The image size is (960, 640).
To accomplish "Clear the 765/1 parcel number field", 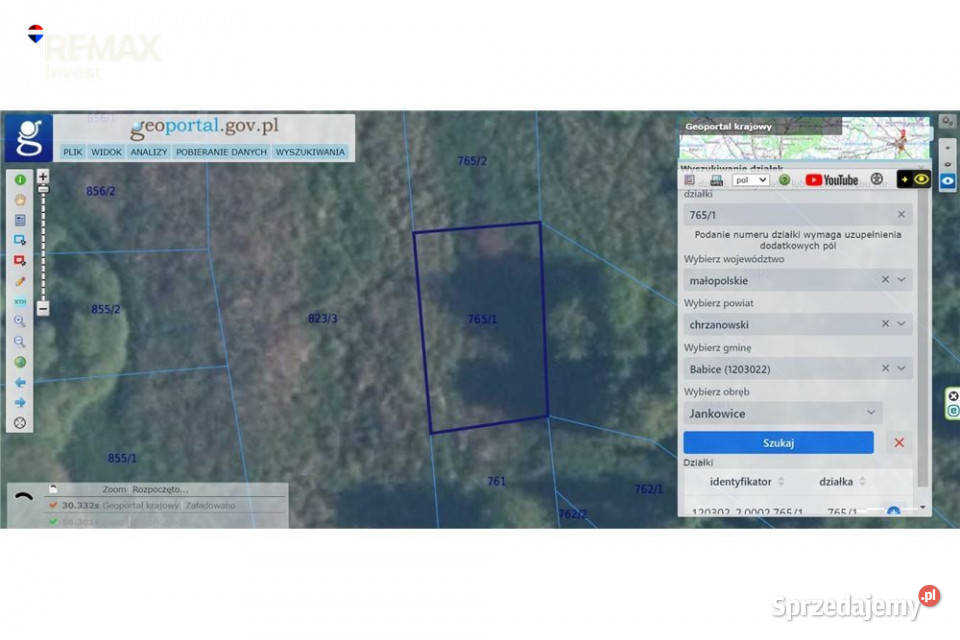I will (x=901, y=214).
